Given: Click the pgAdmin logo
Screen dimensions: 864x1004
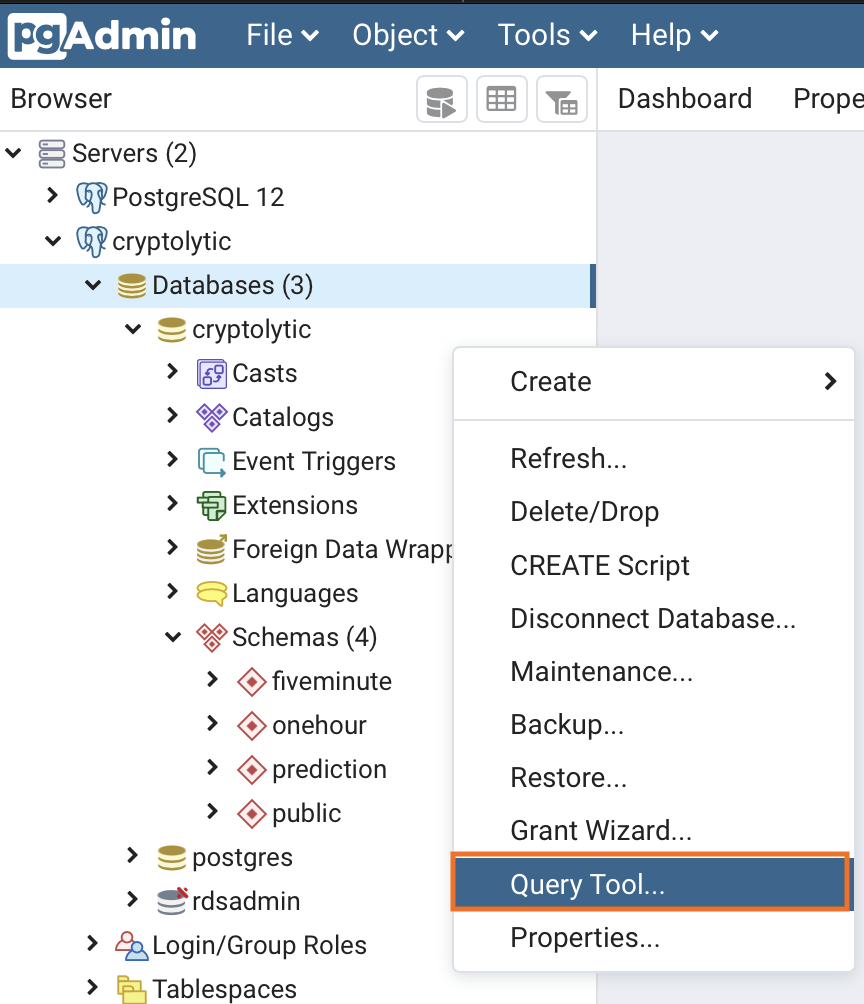Looking at the screenshot, I should point(102,35).
